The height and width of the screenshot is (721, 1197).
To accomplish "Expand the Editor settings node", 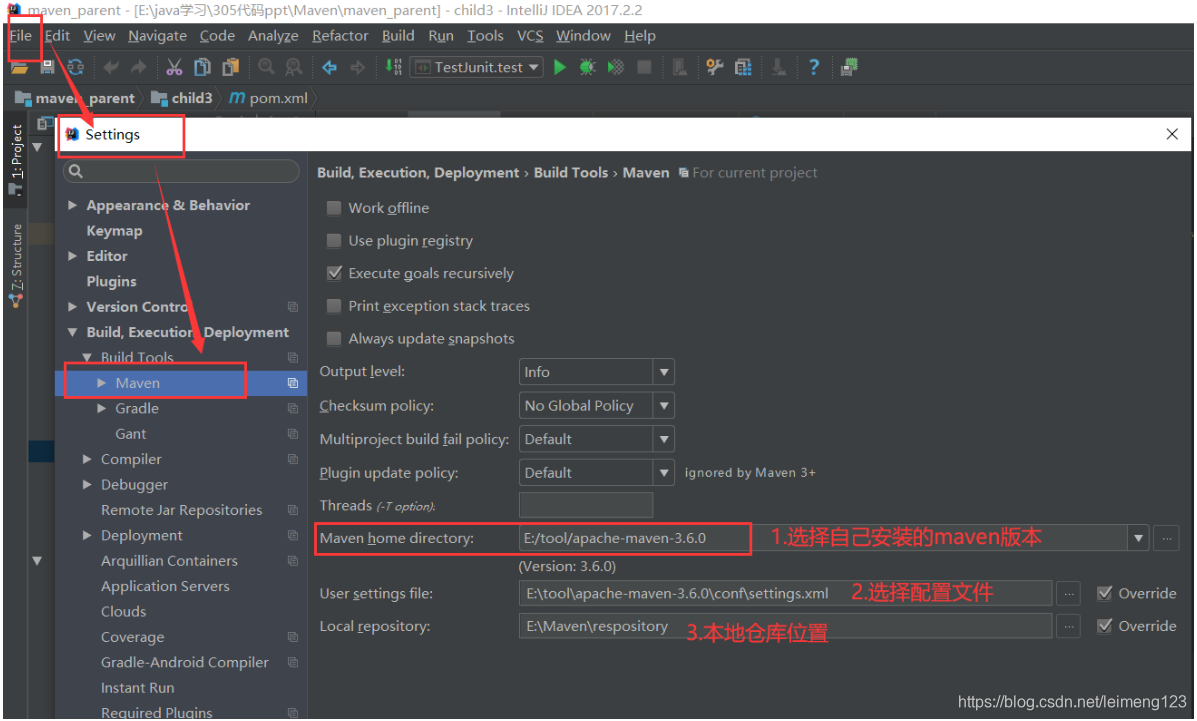I will click(73, 256).
